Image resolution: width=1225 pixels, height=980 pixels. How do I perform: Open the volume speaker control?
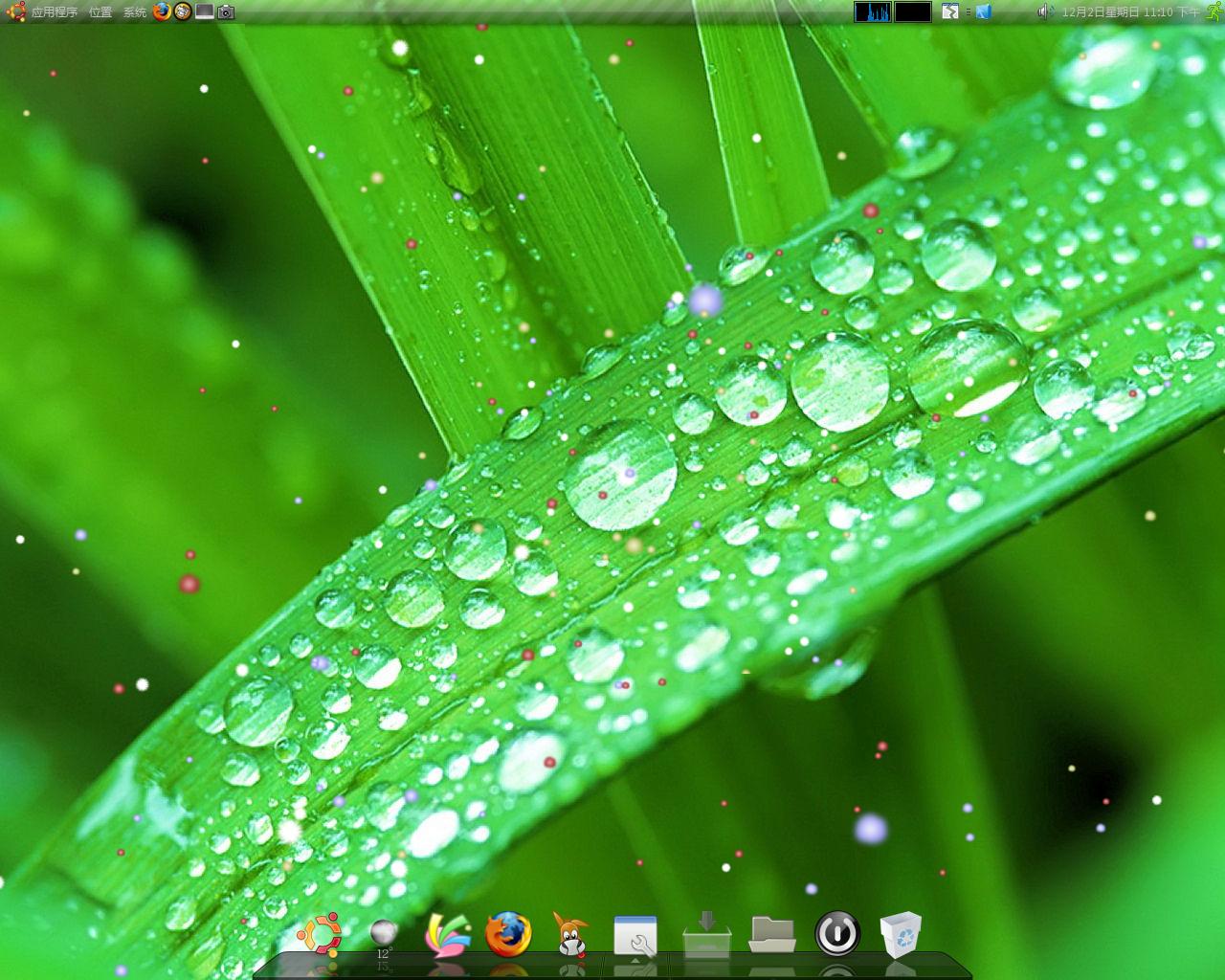[1045, 11]
